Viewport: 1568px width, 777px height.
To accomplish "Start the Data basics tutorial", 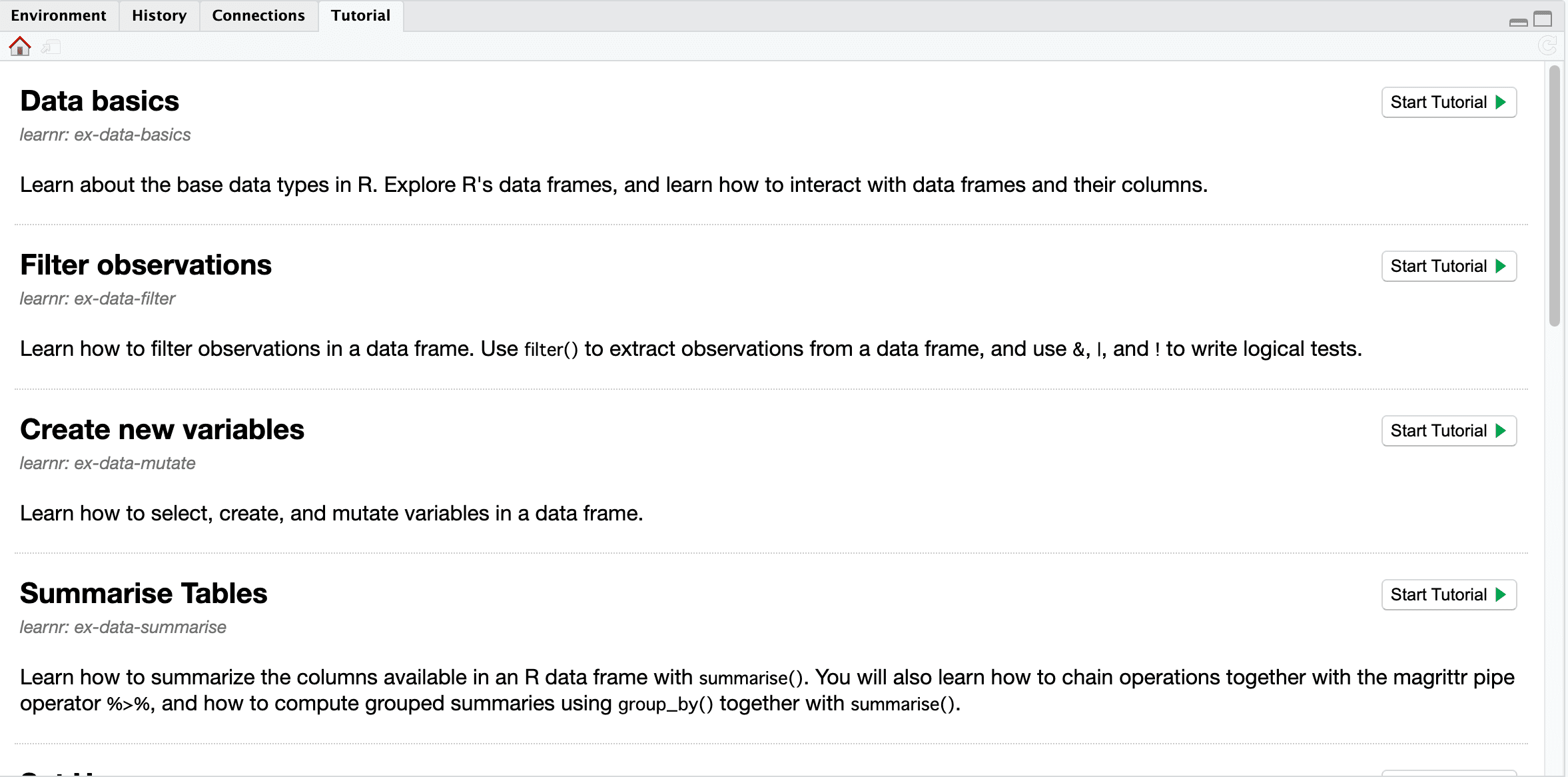I will click(x=1449, y=102).
